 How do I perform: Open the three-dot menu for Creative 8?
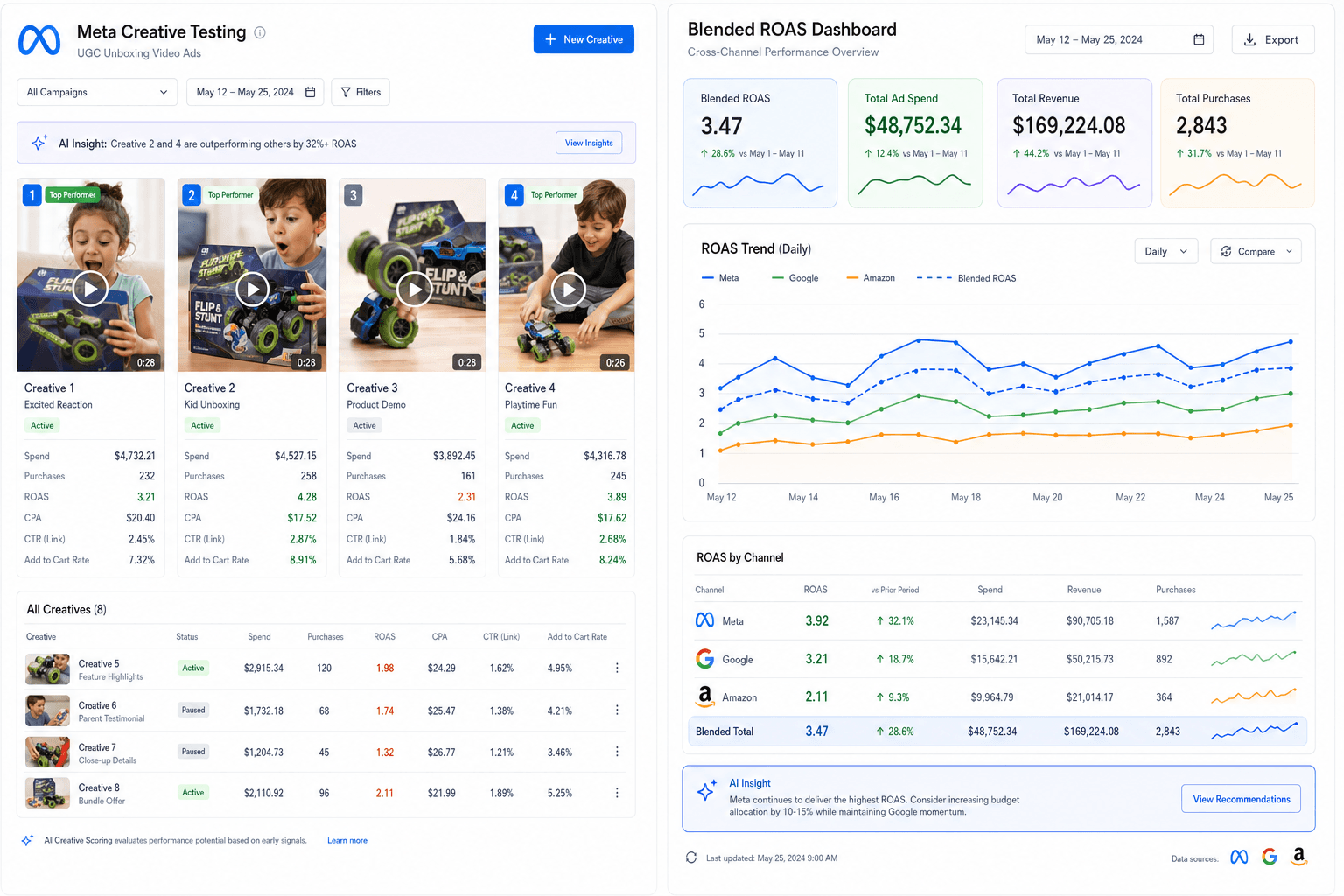[617, 793]
